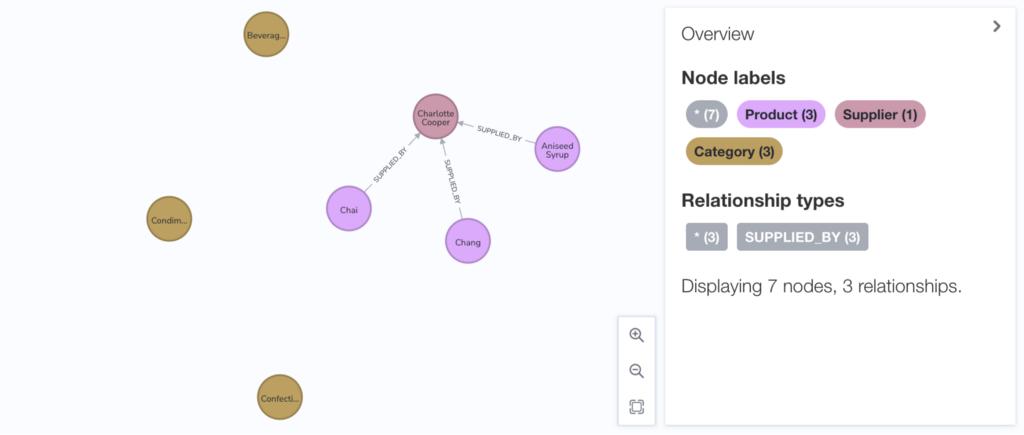This screenshot has width=1024, height=435.
Task: Click SUPPLIED_BY edge from Chai
Action: (390, 165)
